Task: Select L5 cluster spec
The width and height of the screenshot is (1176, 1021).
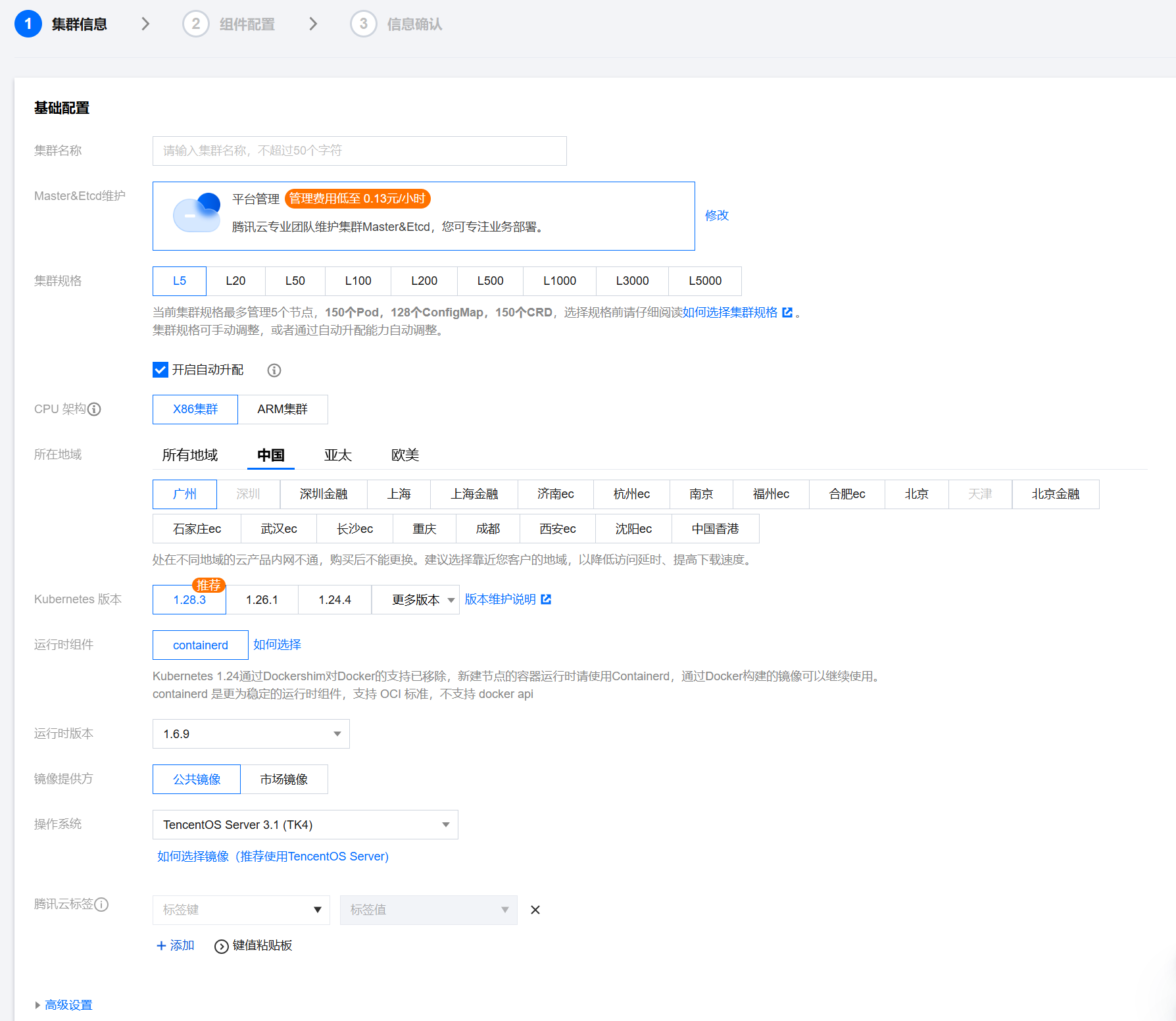Action: point(180,281)
